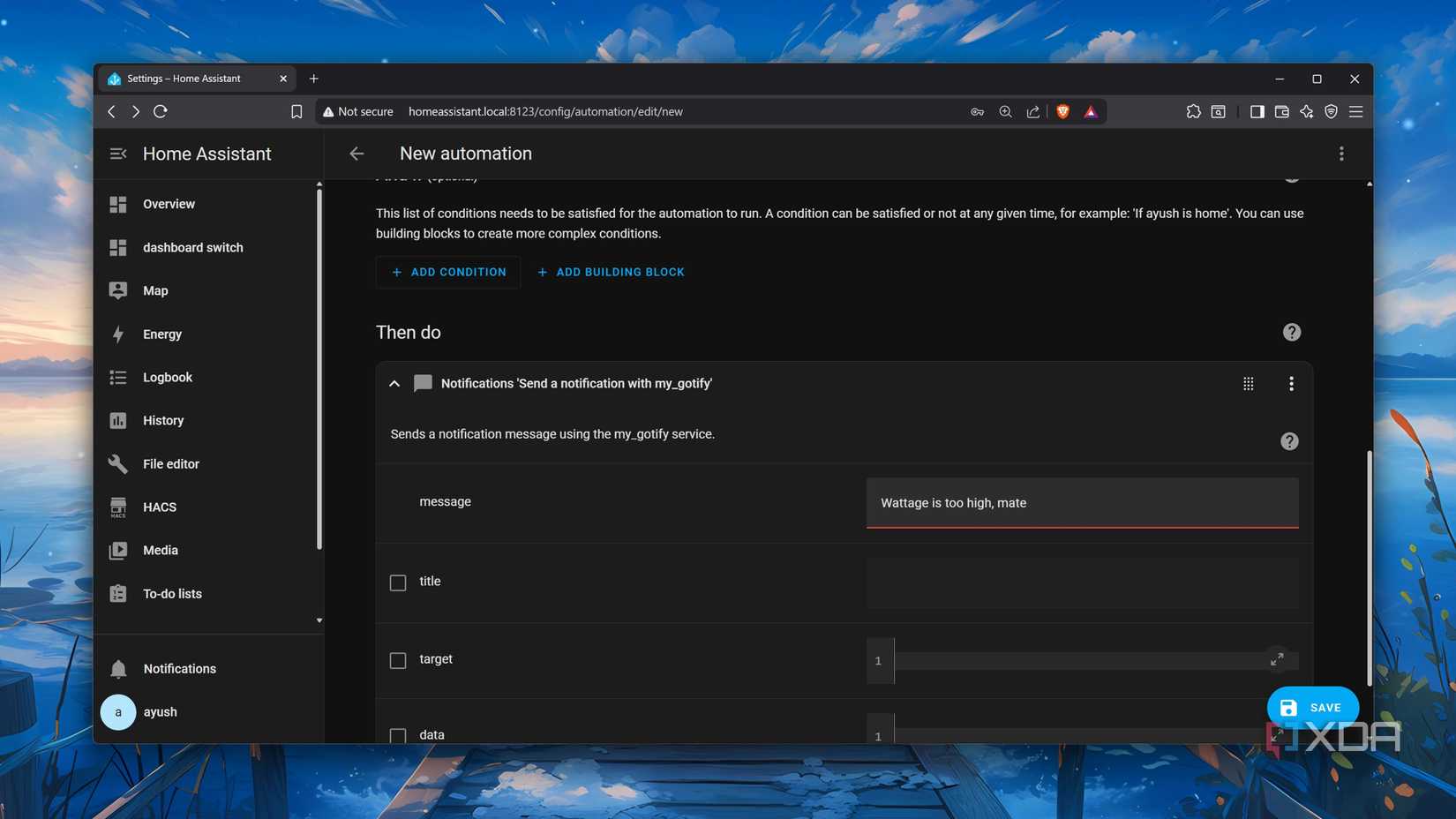This screenshot has width=1456, height=819.
Task: Click ADD BUILDING BLOCK button
Action: [x=611, y=272]
